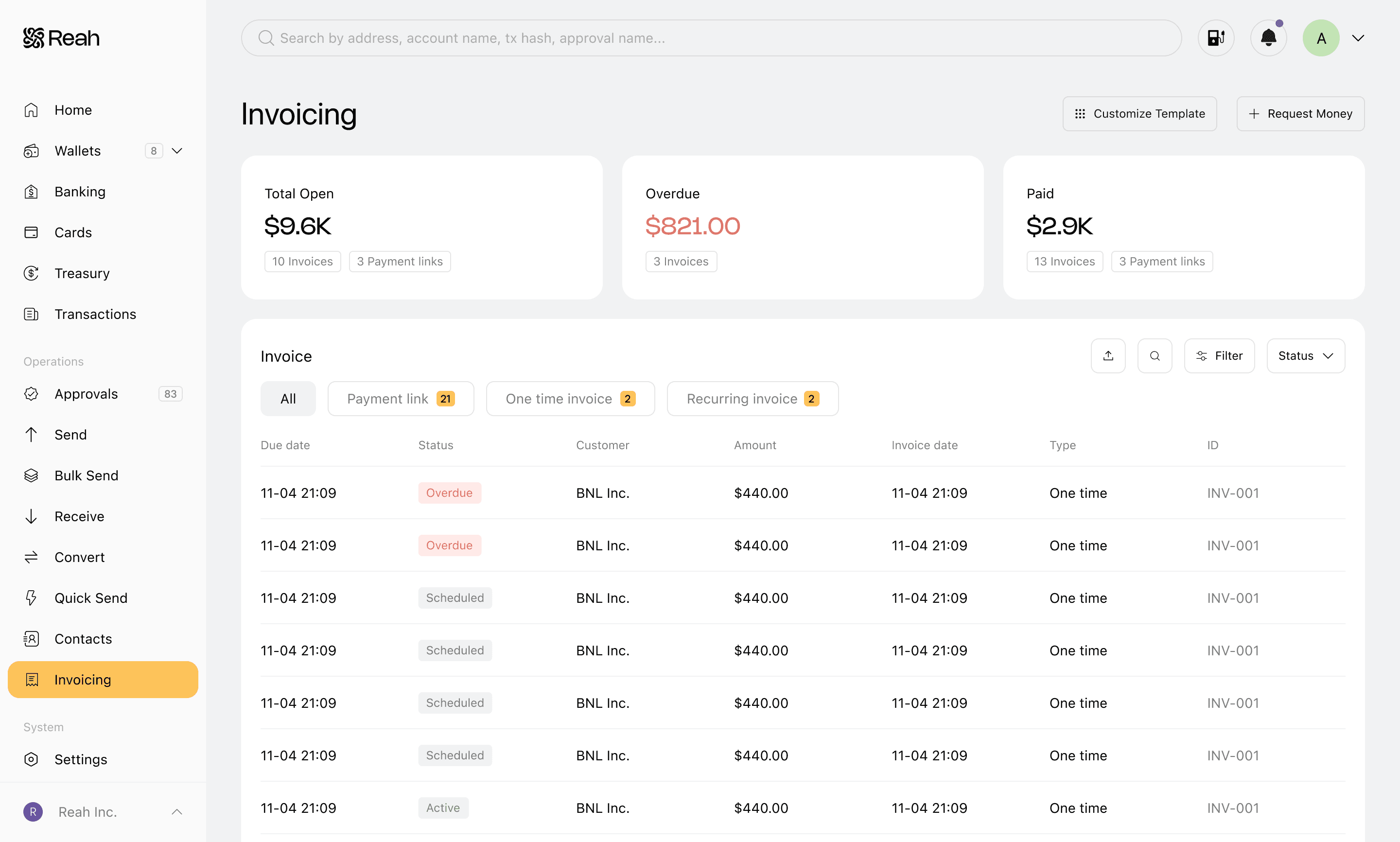Open Treasury from the sidebar
1400x842 pixels.
pyautogui.click(x=82, y=274)
